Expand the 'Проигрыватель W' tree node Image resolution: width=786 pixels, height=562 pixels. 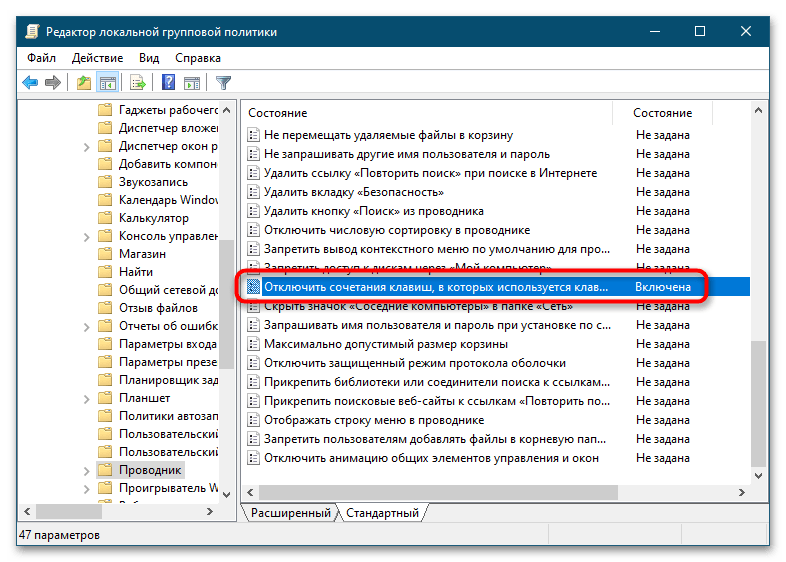point(86,489)
